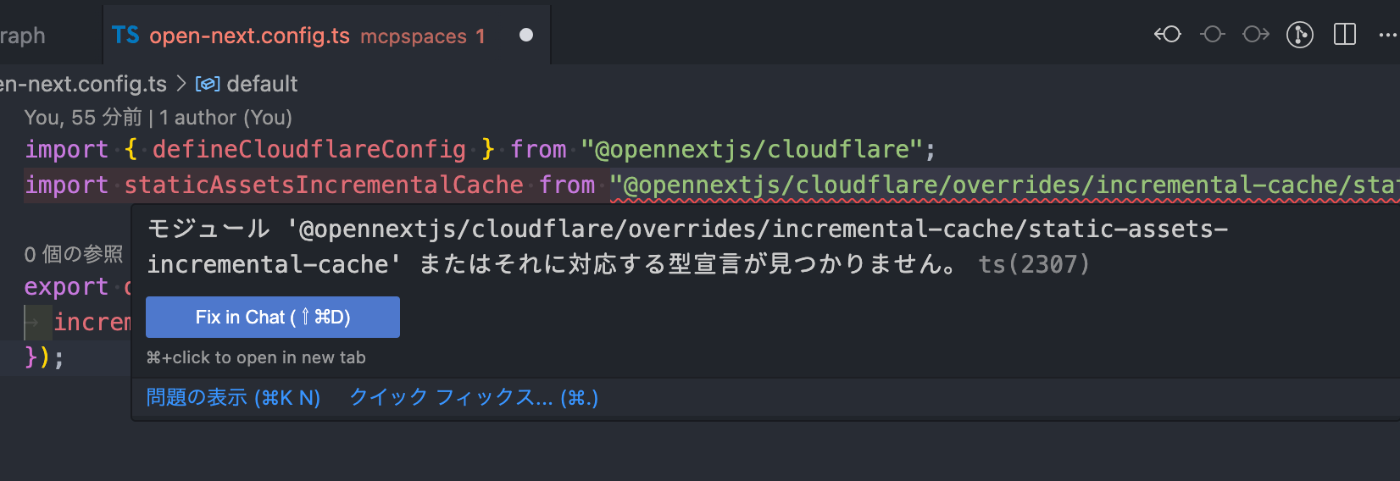Viewport: 1400px width, 481px height.
Task: Click the staticAssetsIncrementalCache import name
Action: coord(324,185)
